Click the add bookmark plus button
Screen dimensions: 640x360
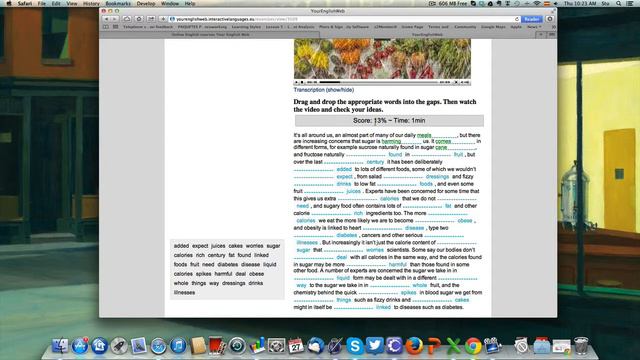(163, 19)
